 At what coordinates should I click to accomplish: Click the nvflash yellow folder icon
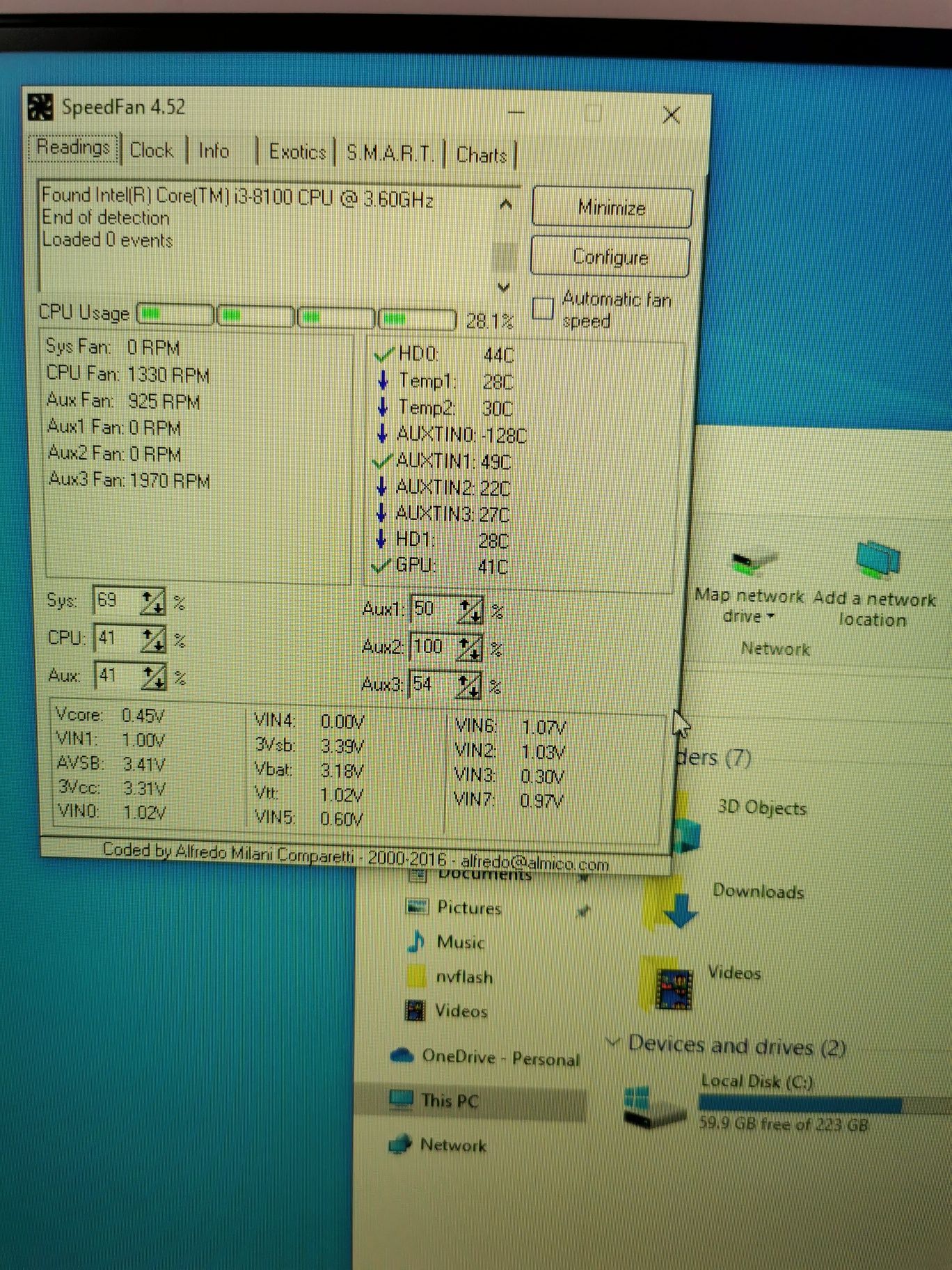coord(416,975)
